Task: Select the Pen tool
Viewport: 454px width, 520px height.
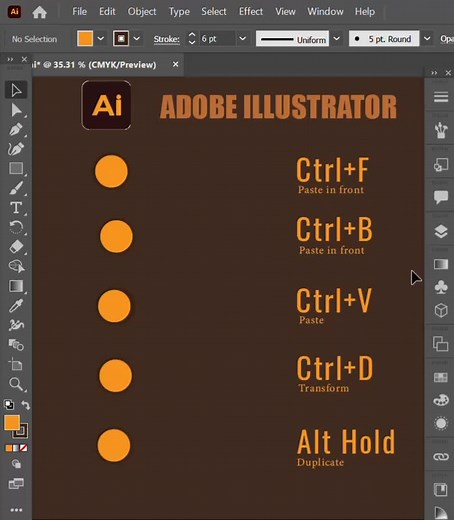Action: [16, 129]
